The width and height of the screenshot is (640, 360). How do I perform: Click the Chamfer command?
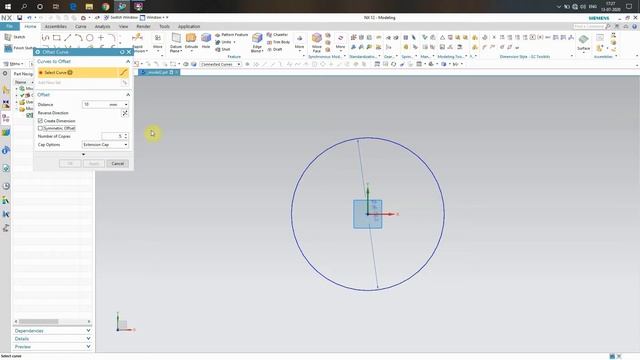pyautogui.click(x=278, y=35)
